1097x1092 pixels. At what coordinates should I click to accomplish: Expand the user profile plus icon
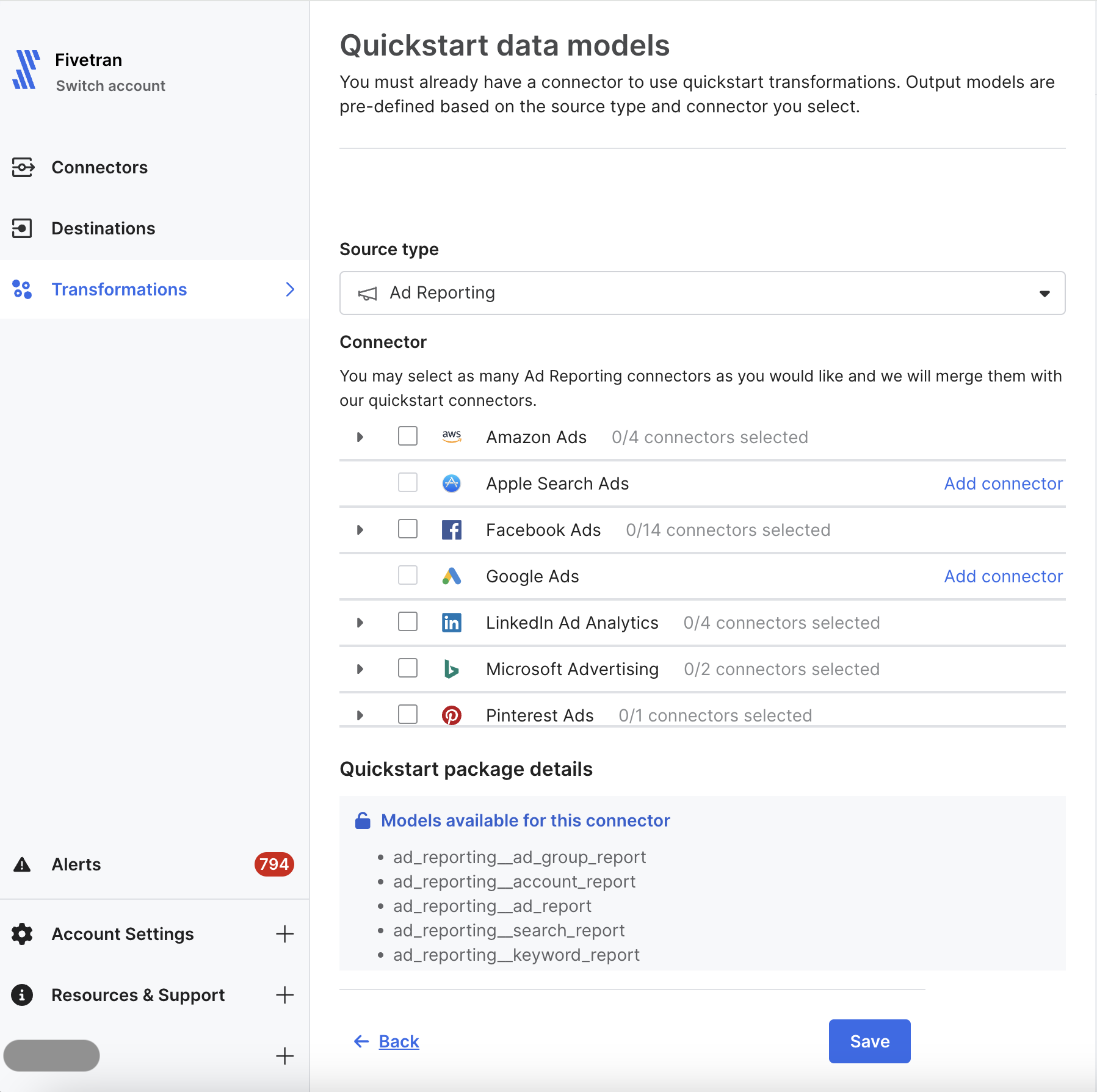(x=284, y=1056)
